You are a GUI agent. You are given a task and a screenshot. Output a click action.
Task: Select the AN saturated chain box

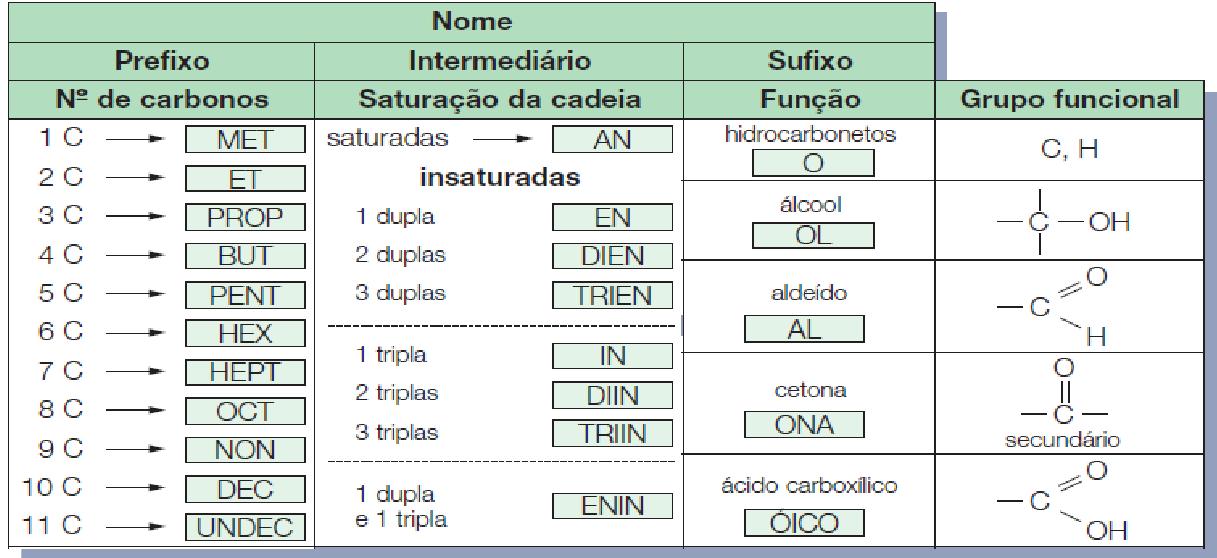point(612,140)
